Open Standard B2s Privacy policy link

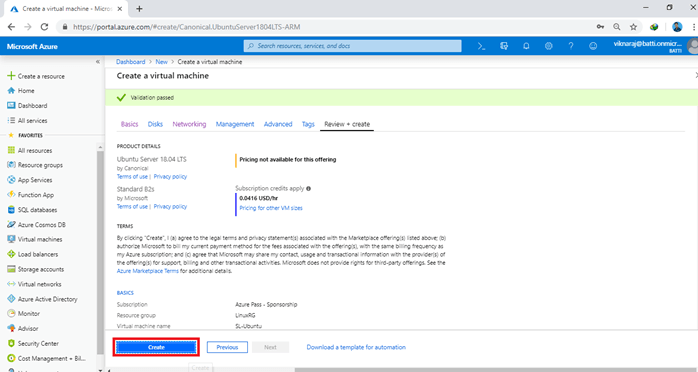(x=170, y=206)
